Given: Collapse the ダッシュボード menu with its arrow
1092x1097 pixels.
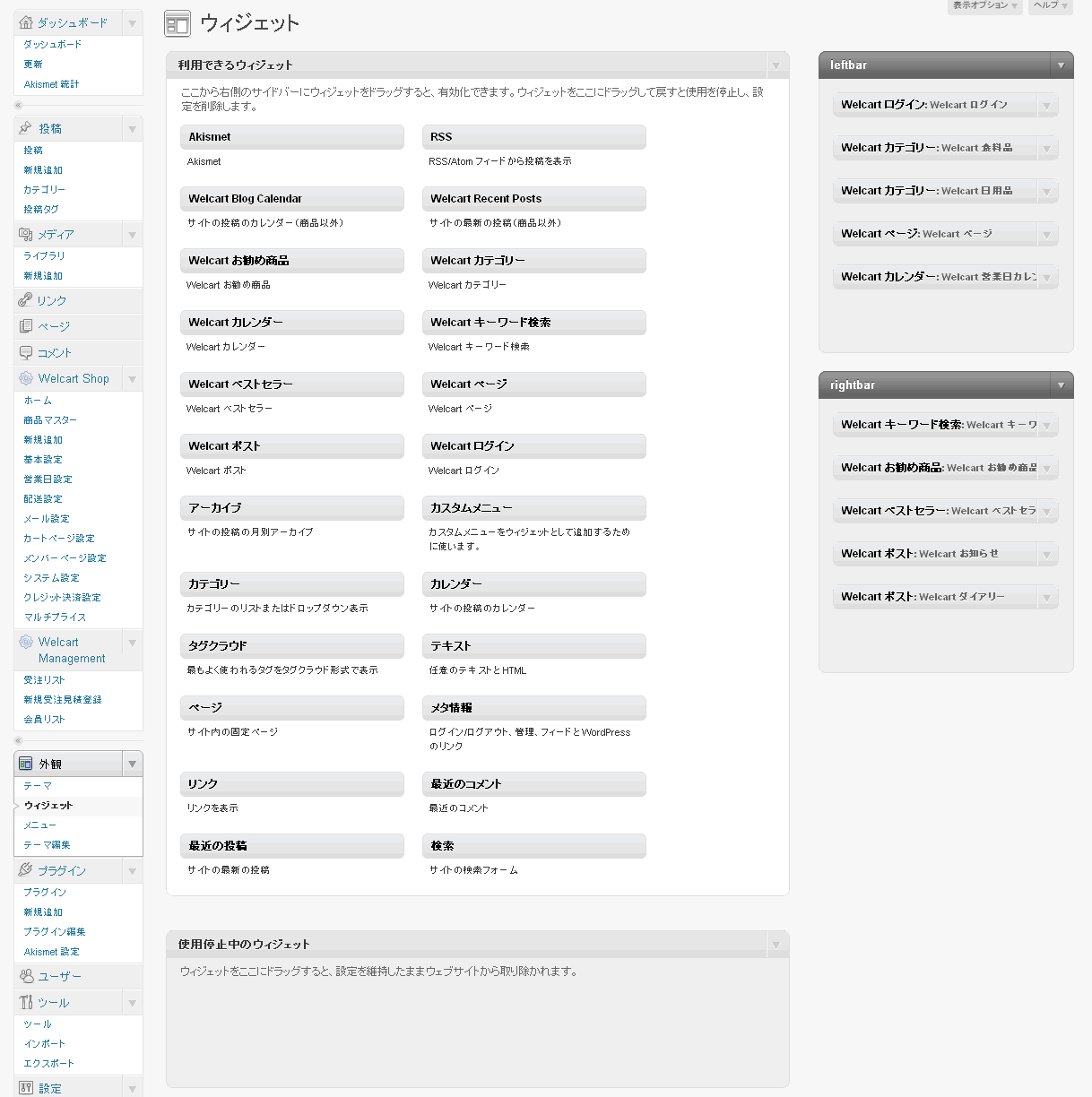Looking at the screenshot, I should point(133,23).
